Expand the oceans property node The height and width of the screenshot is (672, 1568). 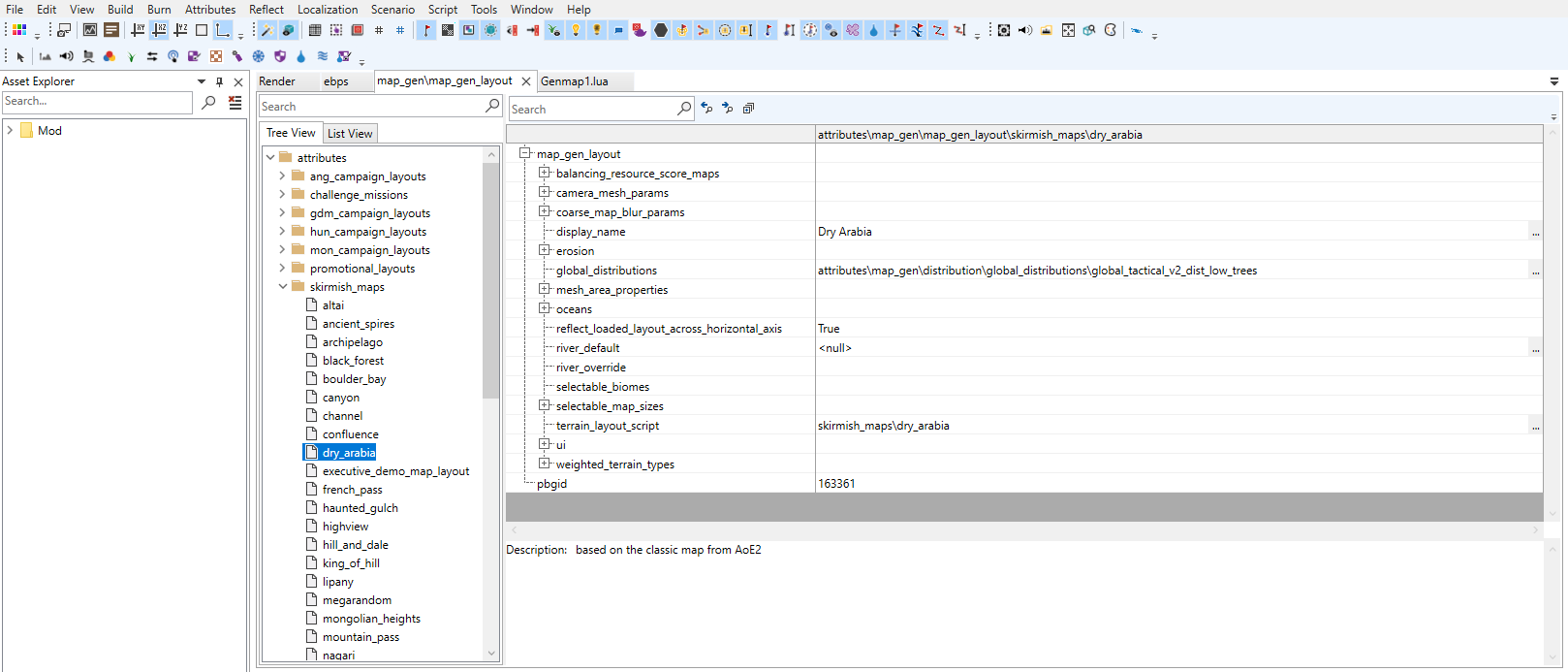coord(545,308)
